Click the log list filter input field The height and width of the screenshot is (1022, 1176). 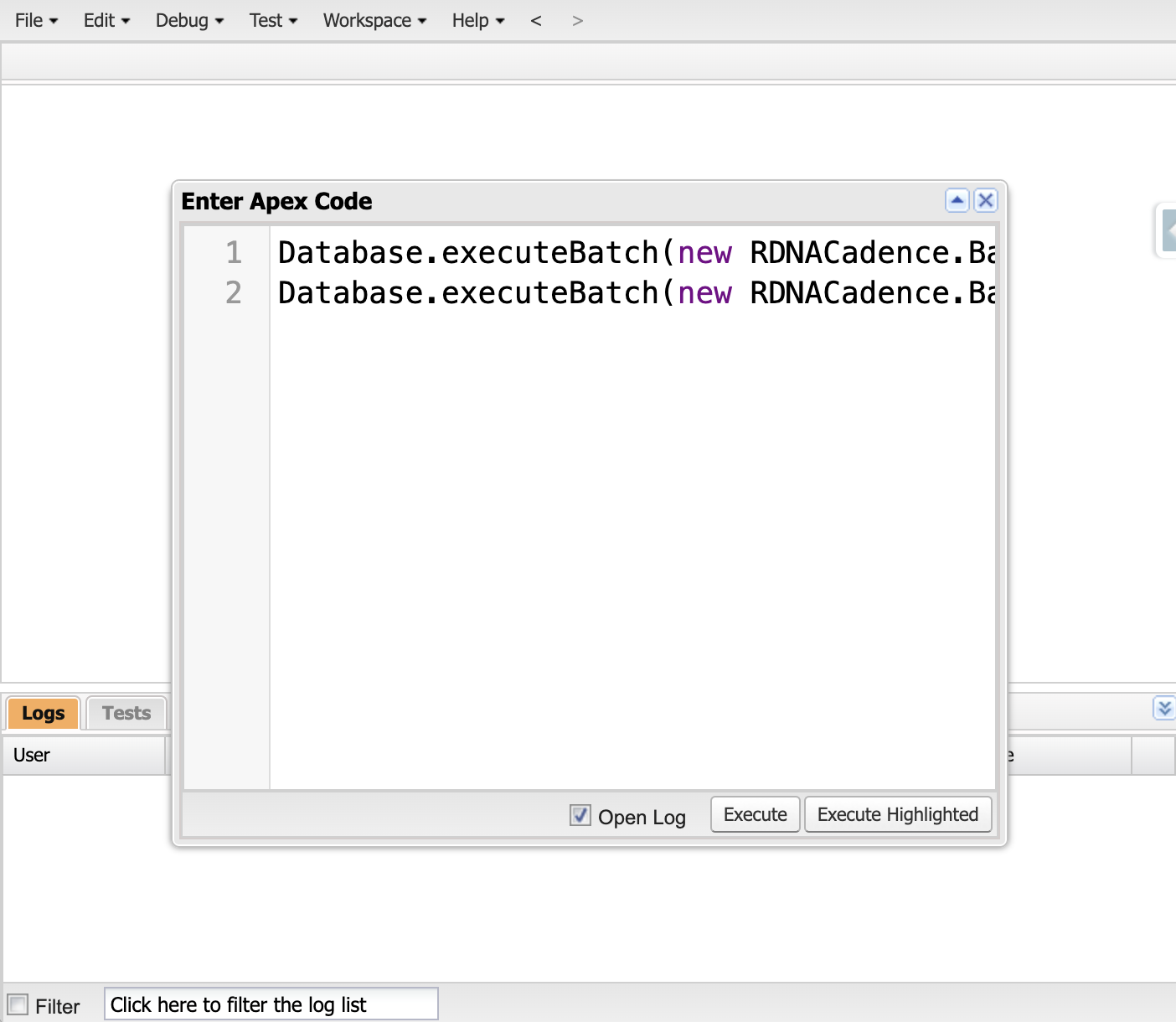(271, 1004)
